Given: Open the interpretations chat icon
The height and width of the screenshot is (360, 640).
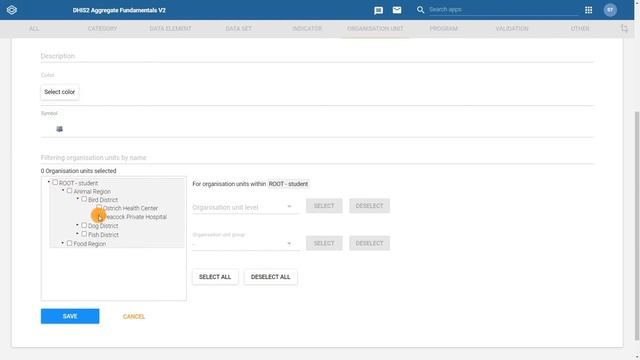Looking at the screenshot, I should (378, 10).
